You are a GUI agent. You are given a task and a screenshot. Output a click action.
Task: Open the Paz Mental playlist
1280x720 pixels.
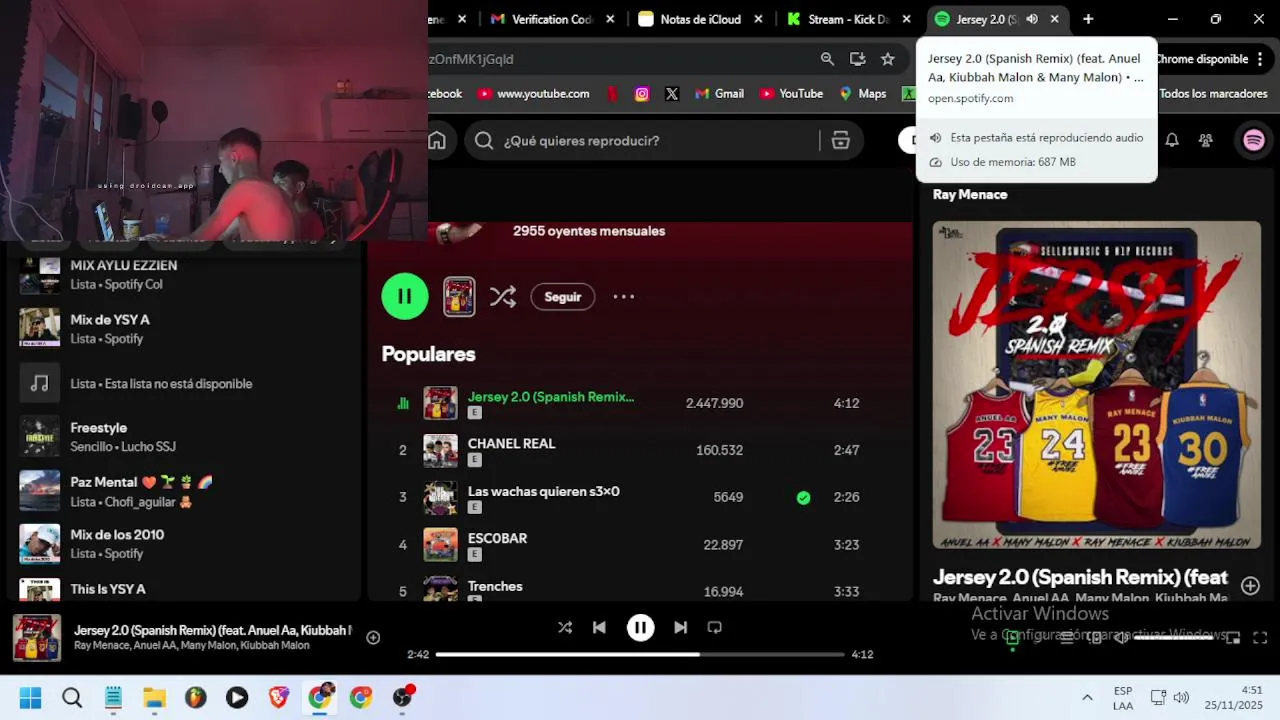[185, 491]
